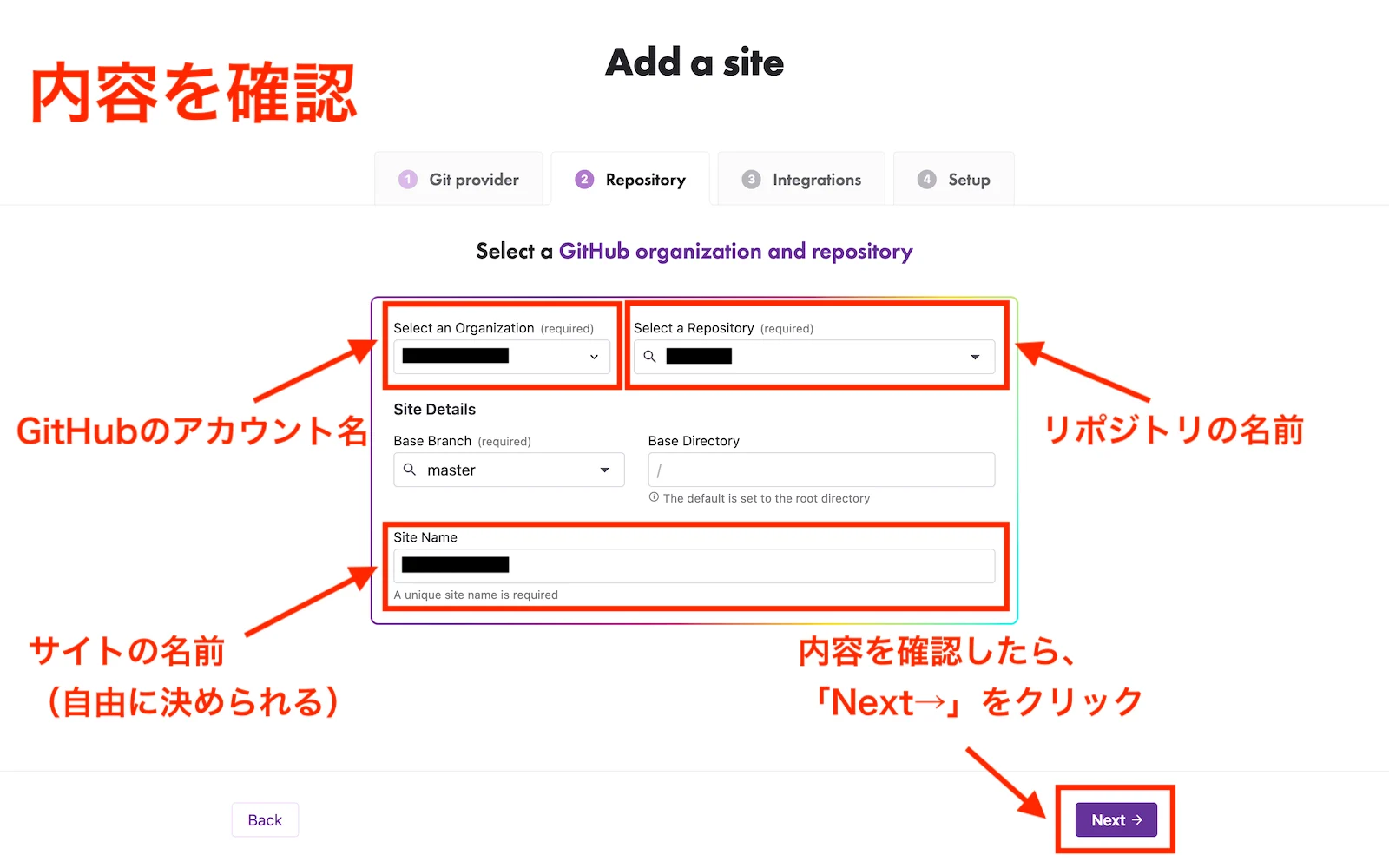The width and height of the screenshot is (1389, 868).
Task: Open the Base Branch master dropdown
Action: coord(604,470)
